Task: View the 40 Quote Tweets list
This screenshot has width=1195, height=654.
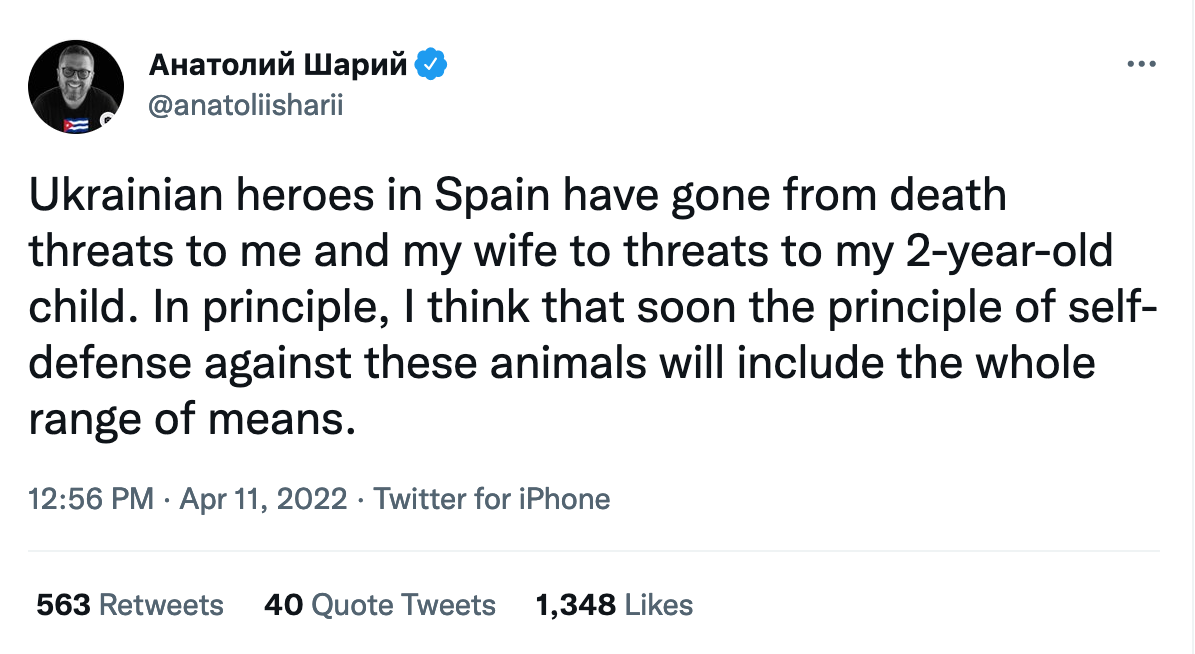Action: pos(380,605)
